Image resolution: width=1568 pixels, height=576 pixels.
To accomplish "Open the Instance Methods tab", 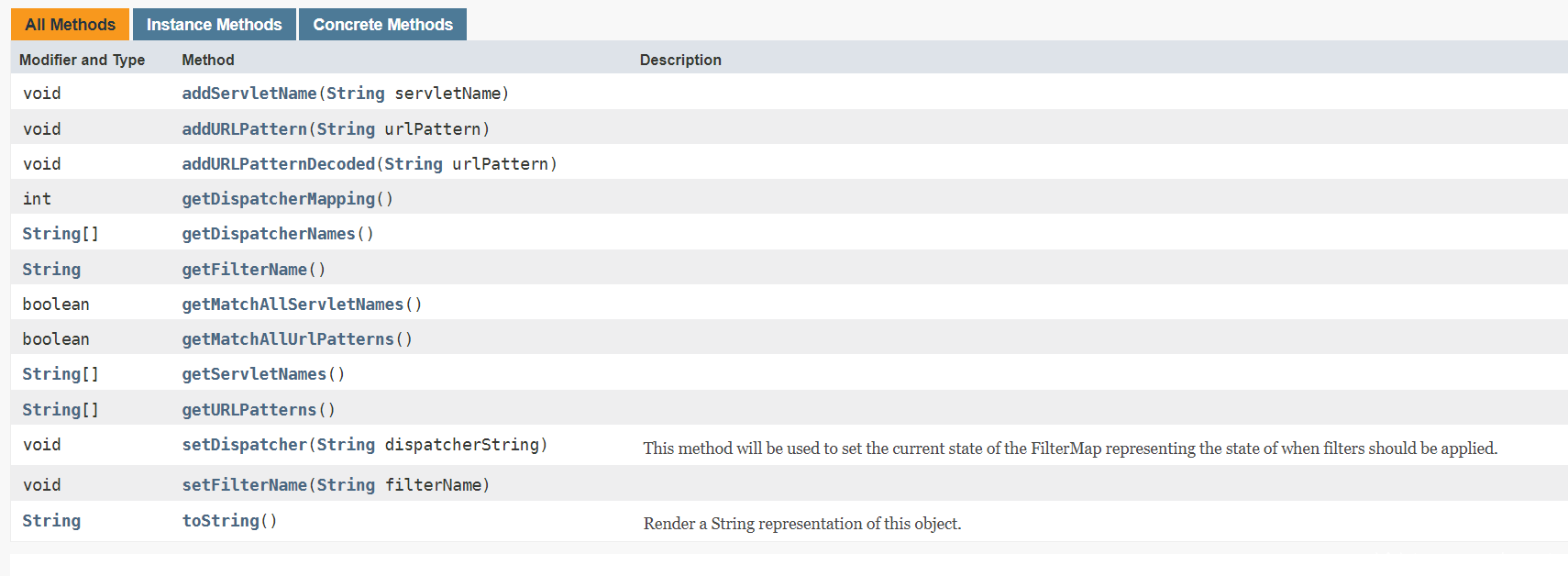I will tap(214, 25).
